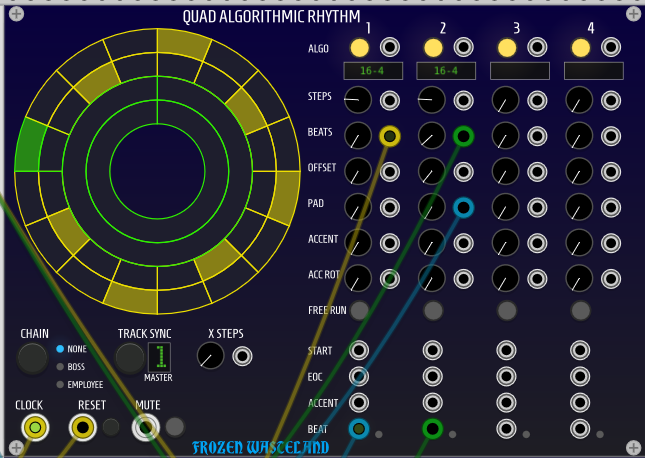Click the ALGO button for track 4
The image size is (645, 458).
pos(580,48)
